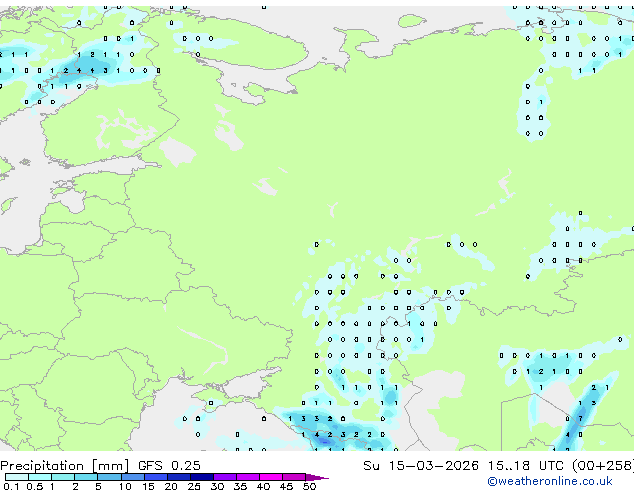Click legend value "40" under the scale

click(263, 486)
